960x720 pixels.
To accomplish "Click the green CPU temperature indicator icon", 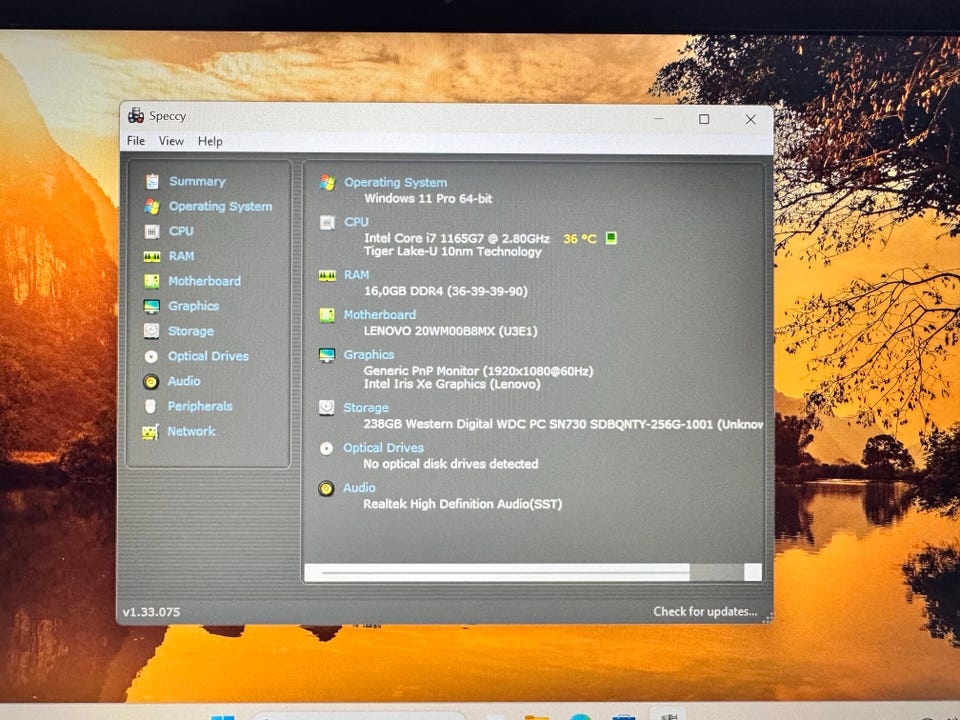I will (x=610, y=238).
